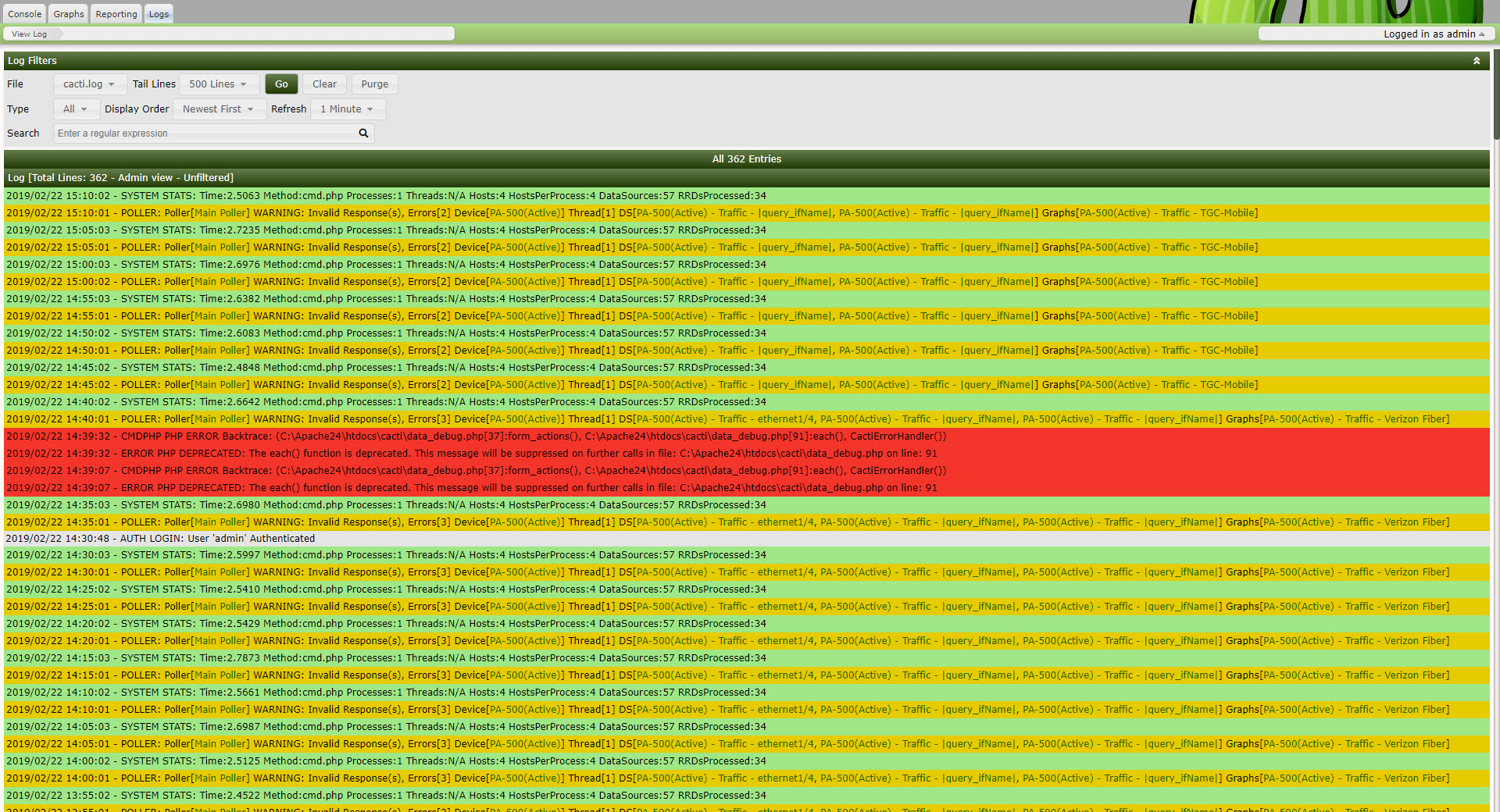Click the 14:39:07 ERROR PHP DEPRECATED entry
The image size is (1500, 812).
(746, 488)
